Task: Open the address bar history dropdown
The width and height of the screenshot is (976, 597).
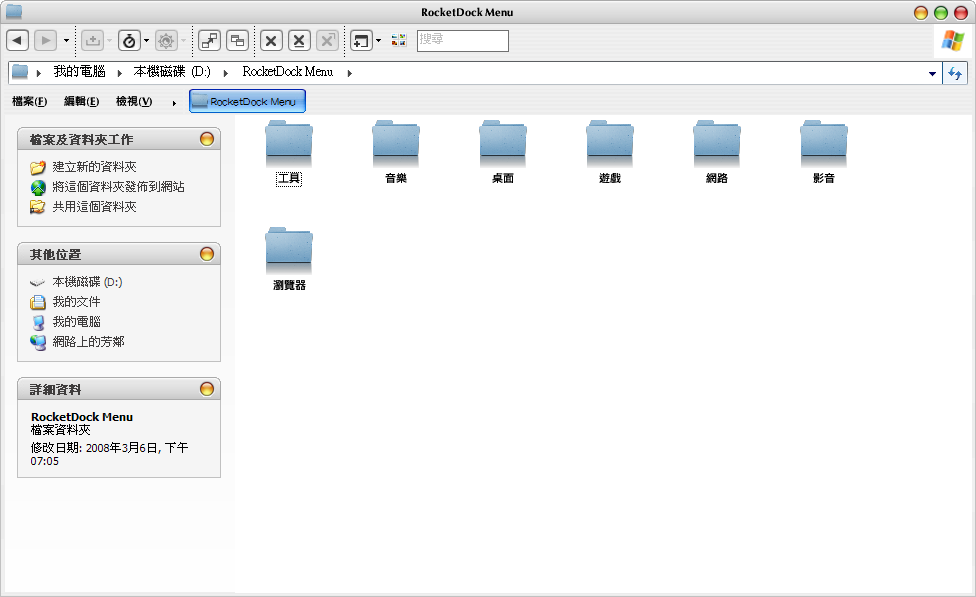Action: pyautogui.click(x=932, y=73)
